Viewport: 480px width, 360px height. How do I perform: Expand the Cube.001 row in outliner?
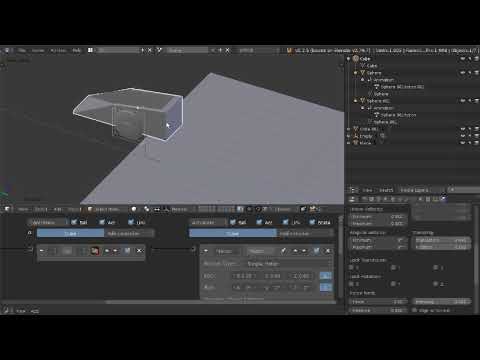click(x=349, y=129)
